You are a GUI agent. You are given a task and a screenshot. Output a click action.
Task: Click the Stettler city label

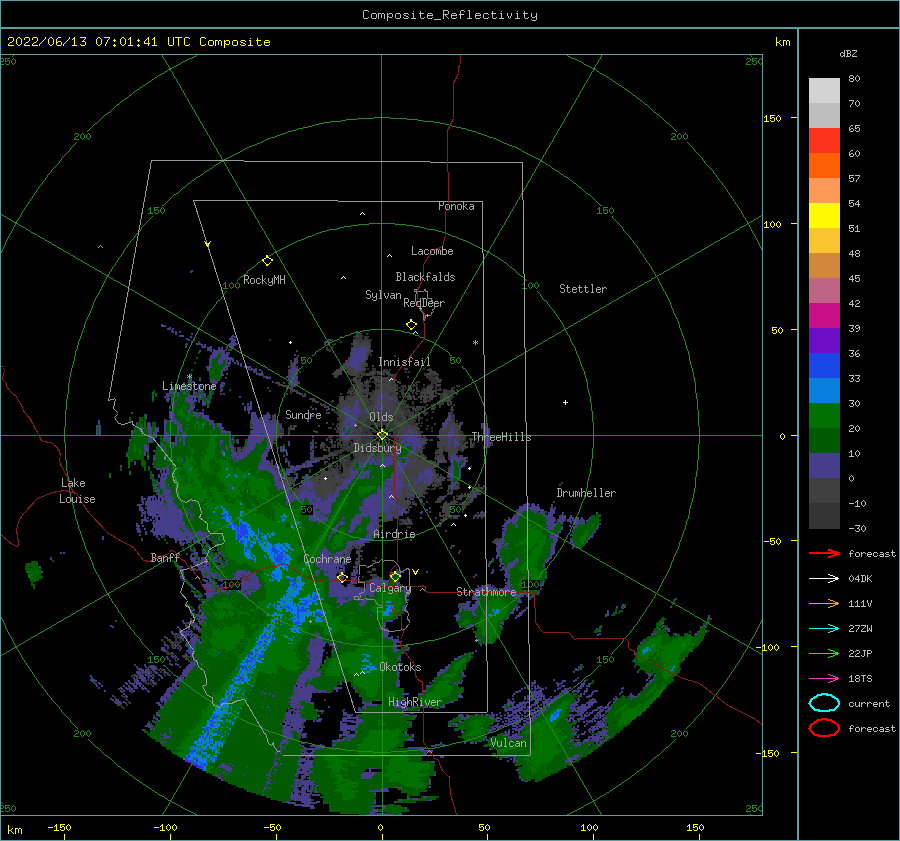pos(583,289)
